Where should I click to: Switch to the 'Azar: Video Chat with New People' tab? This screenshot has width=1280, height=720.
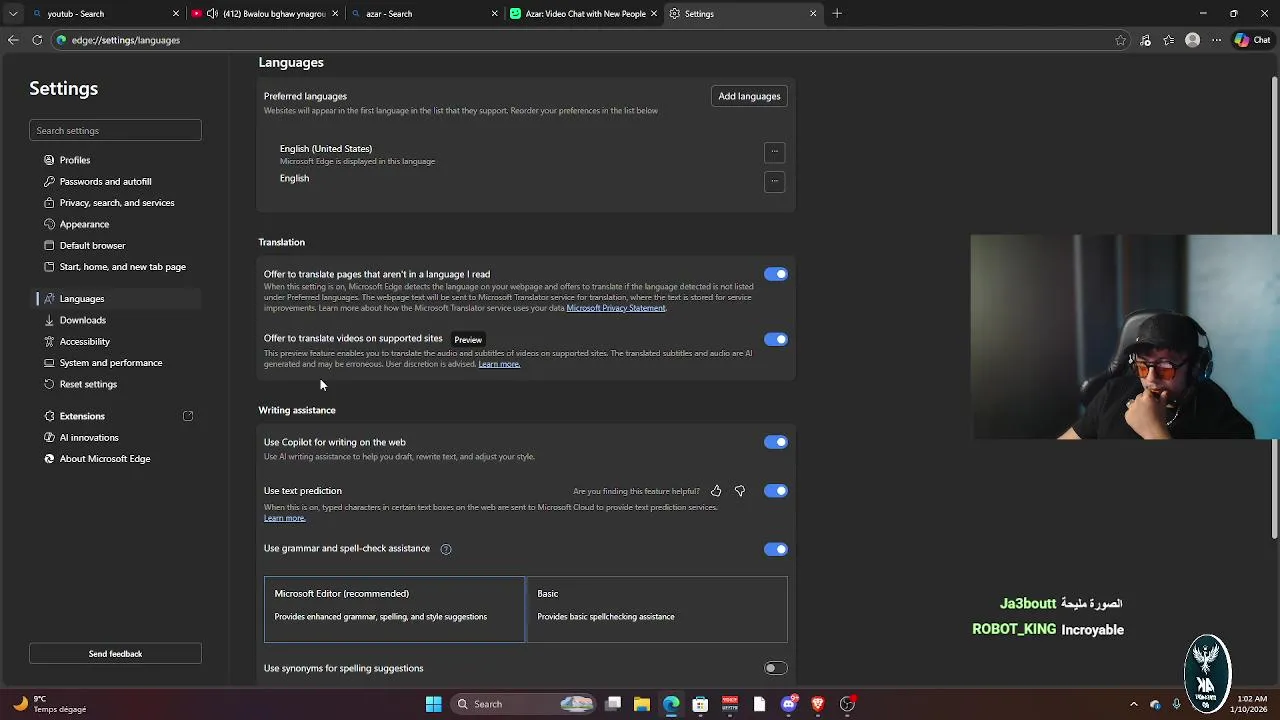(584, 14)
